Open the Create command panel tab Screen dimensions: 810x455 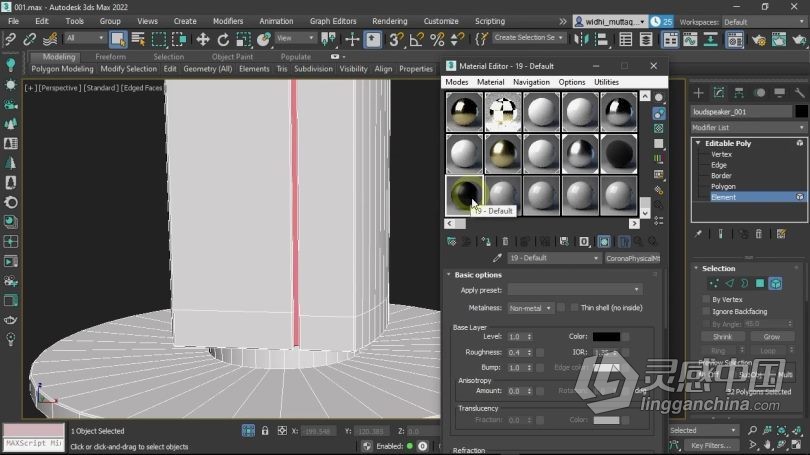698,93
